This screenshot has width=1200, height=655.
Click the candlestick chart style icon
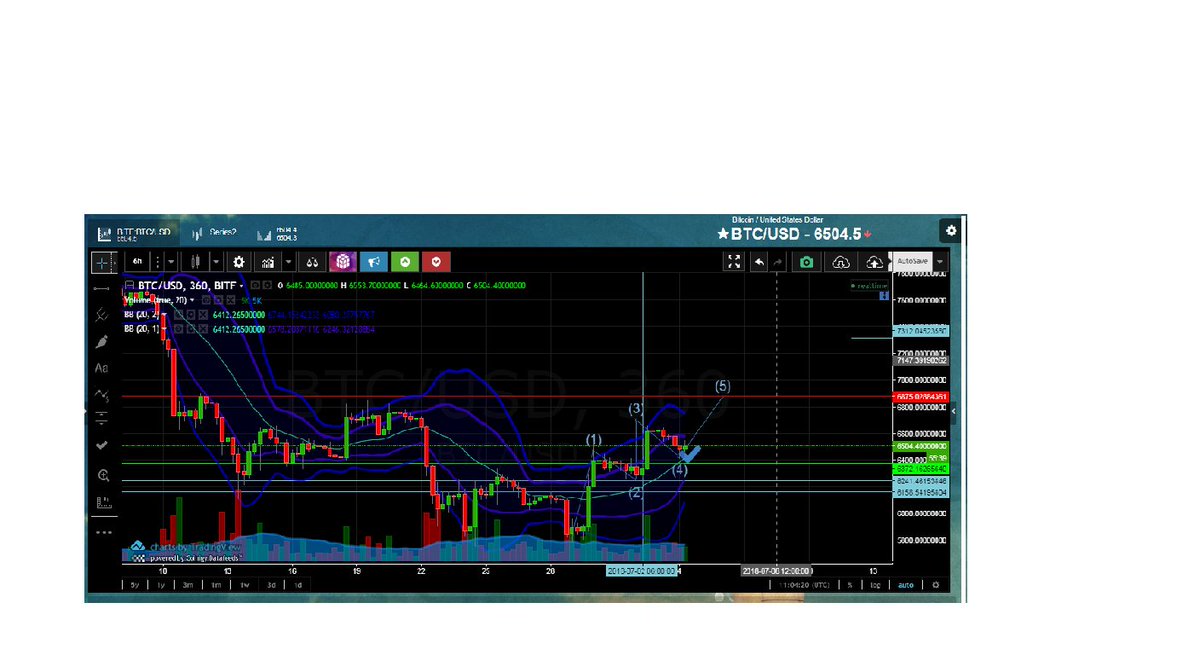195,262
